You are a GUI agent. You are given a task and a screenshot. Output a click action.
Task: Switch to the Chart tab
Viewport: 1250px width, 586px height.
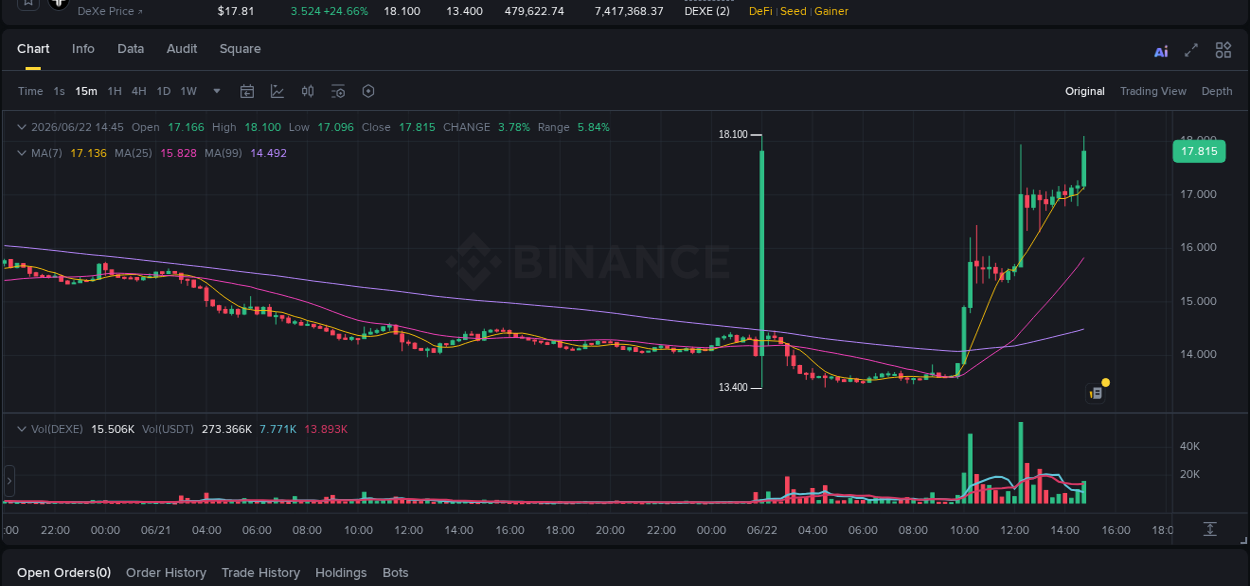pos(33,49)
